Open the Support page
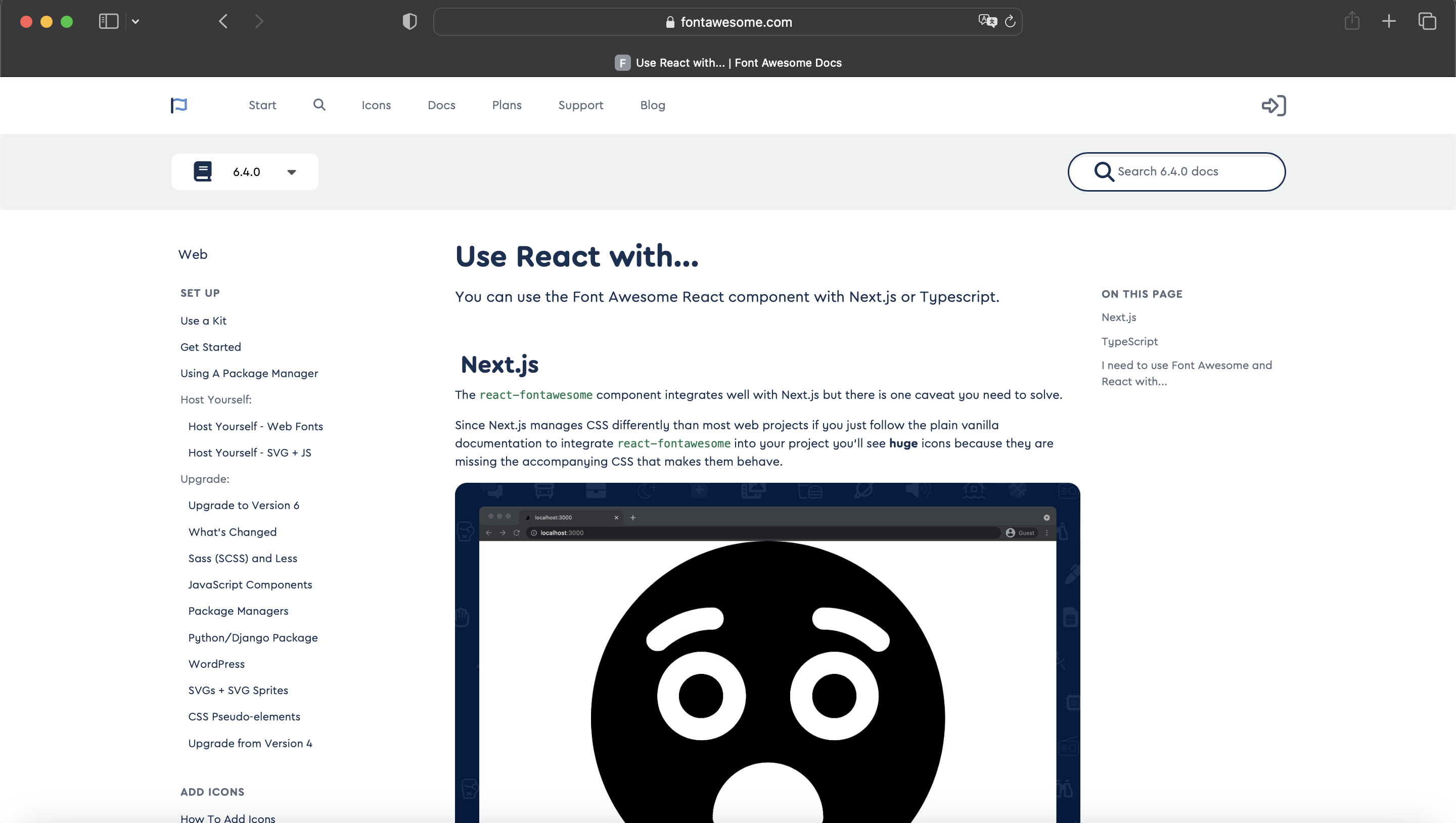Screen dimensions: 1456x823 tap(581, 105)
